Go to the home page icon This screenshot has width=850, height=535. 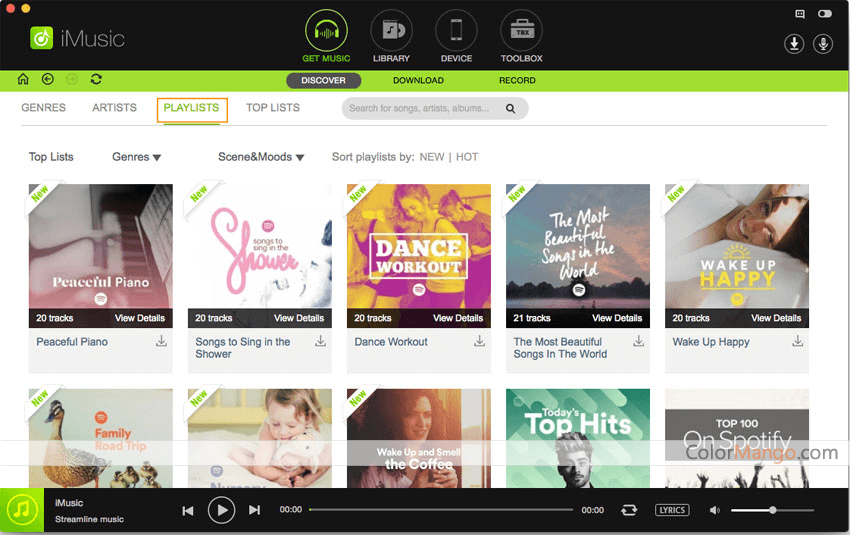(23, 79)
